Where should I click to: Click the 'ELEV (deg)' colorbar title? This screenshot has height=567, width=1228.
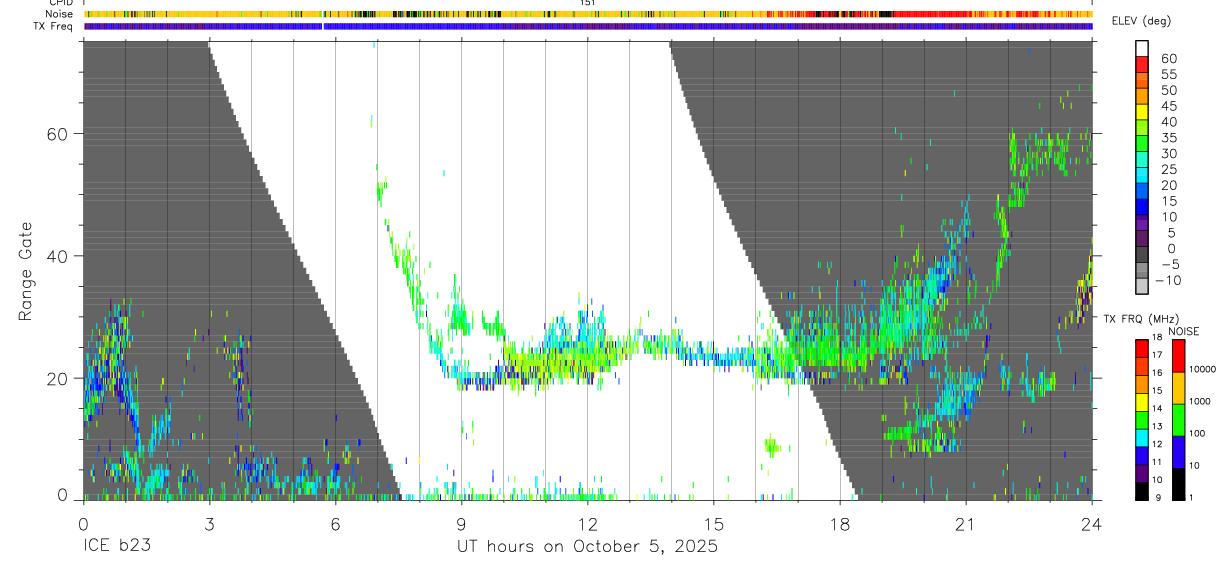point(1144,21)
